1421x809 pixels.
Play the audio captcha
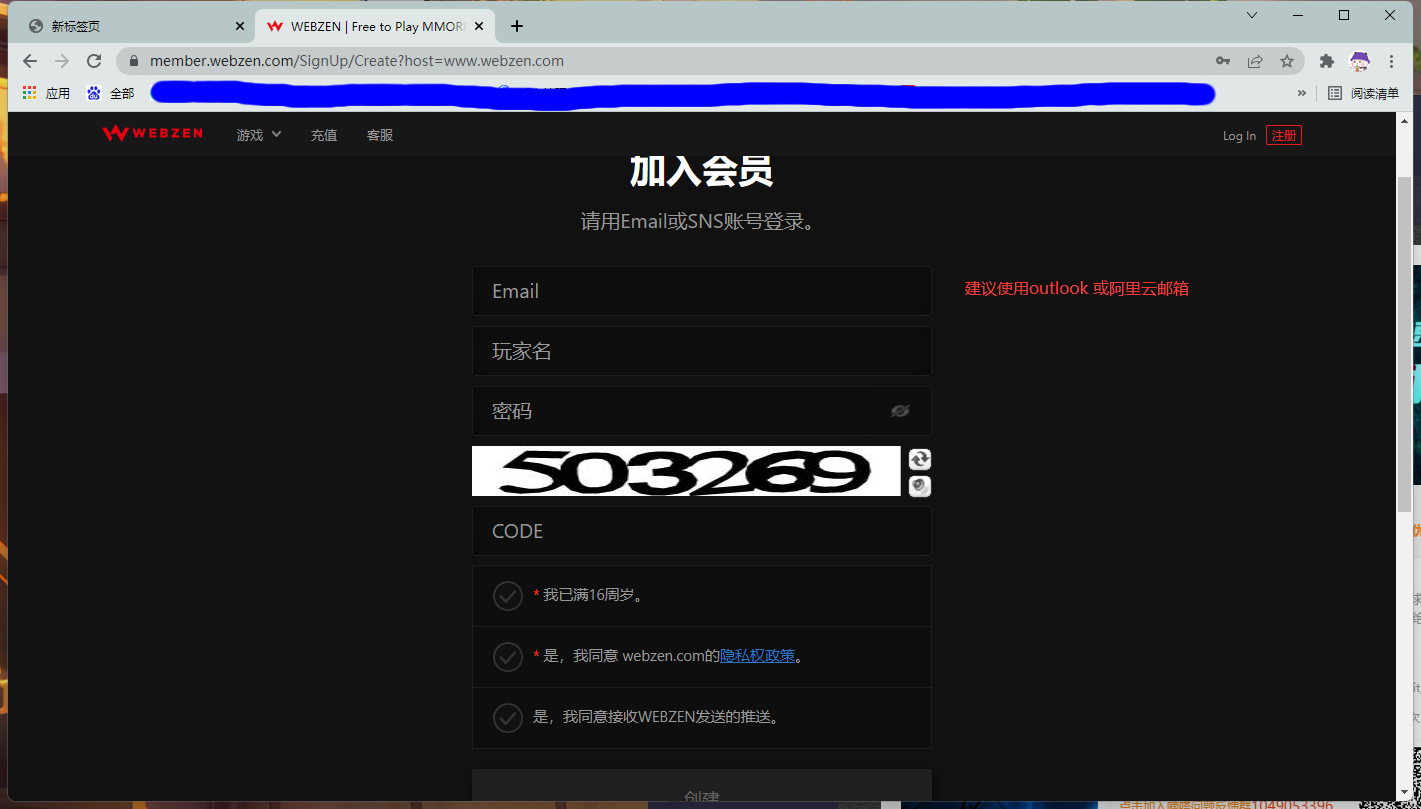pyautogui.click(x=920, y=486)
